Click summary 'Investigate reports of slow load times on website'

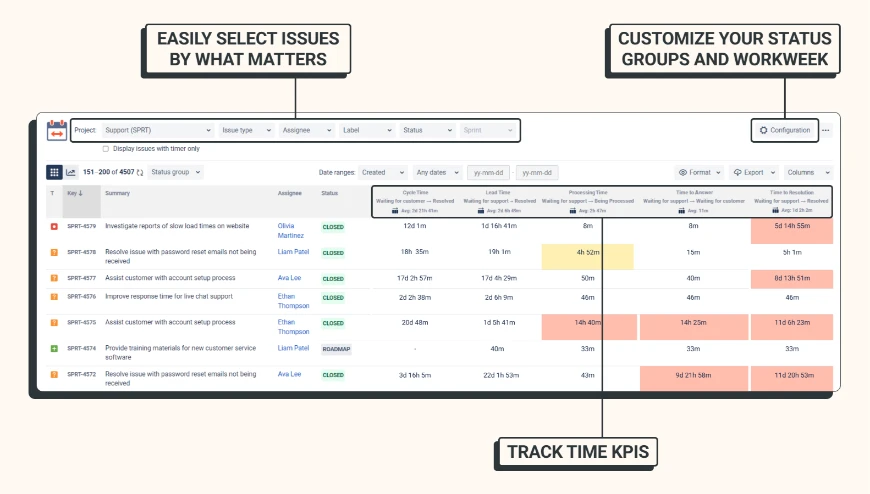coord(177,226)
